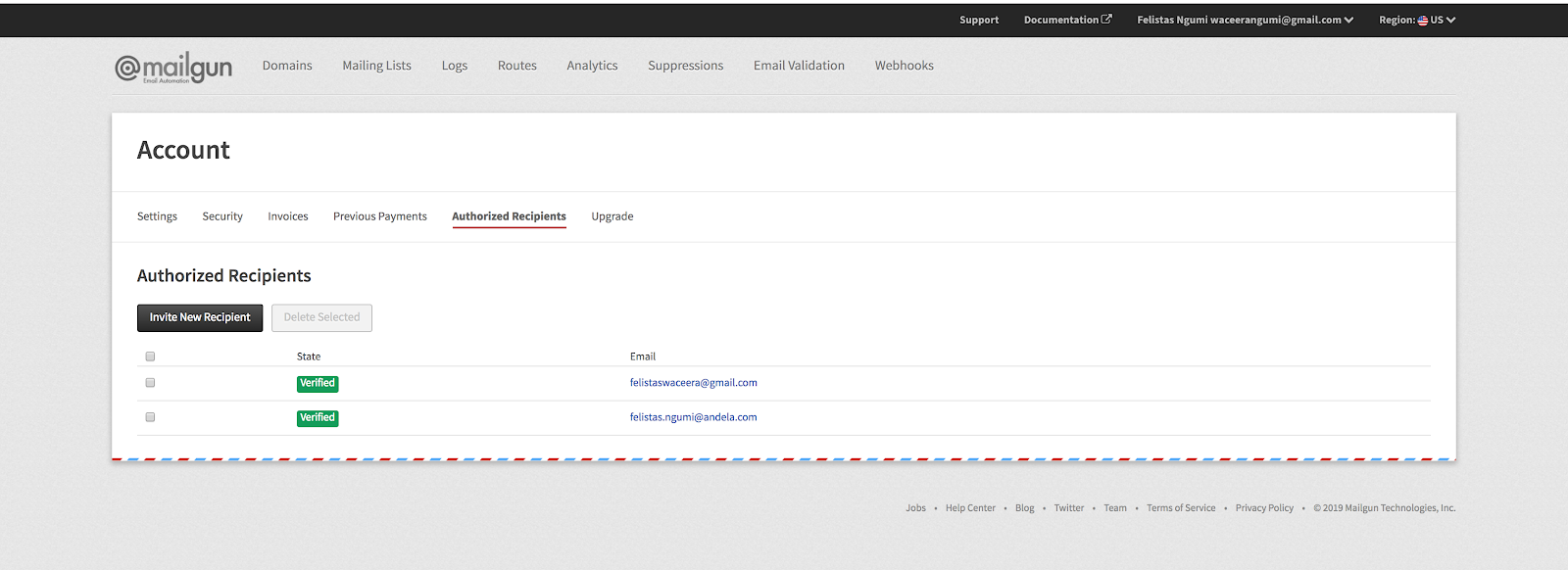Click Verified badge for felistas.ngumi@andela.com
Image resolution: width=1568 pixels, height=570 pixels.
tap(318, 418)
